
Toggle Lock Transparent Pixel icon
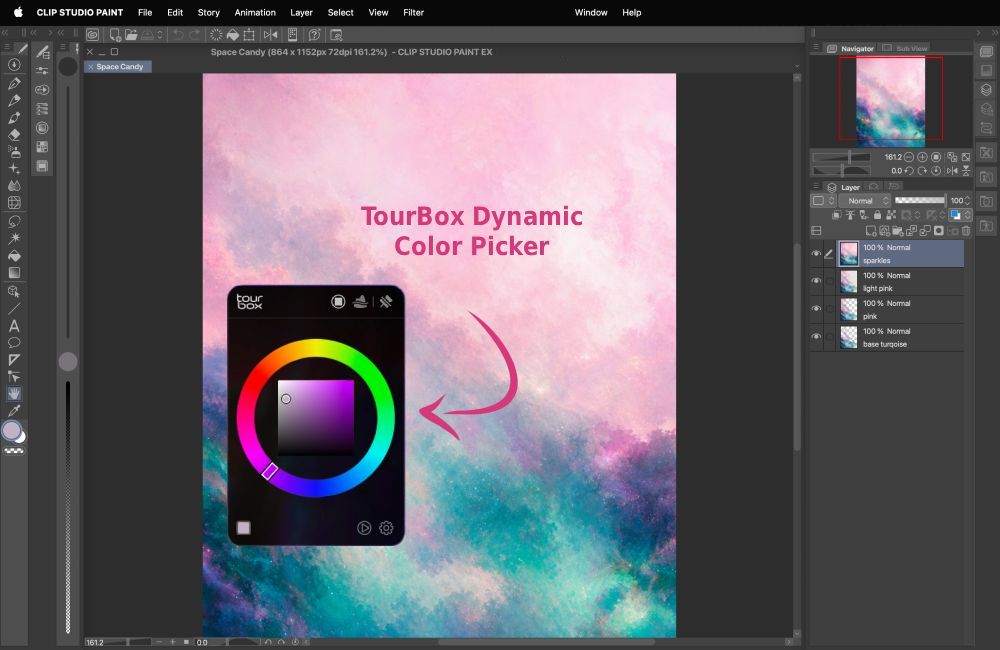891,216
